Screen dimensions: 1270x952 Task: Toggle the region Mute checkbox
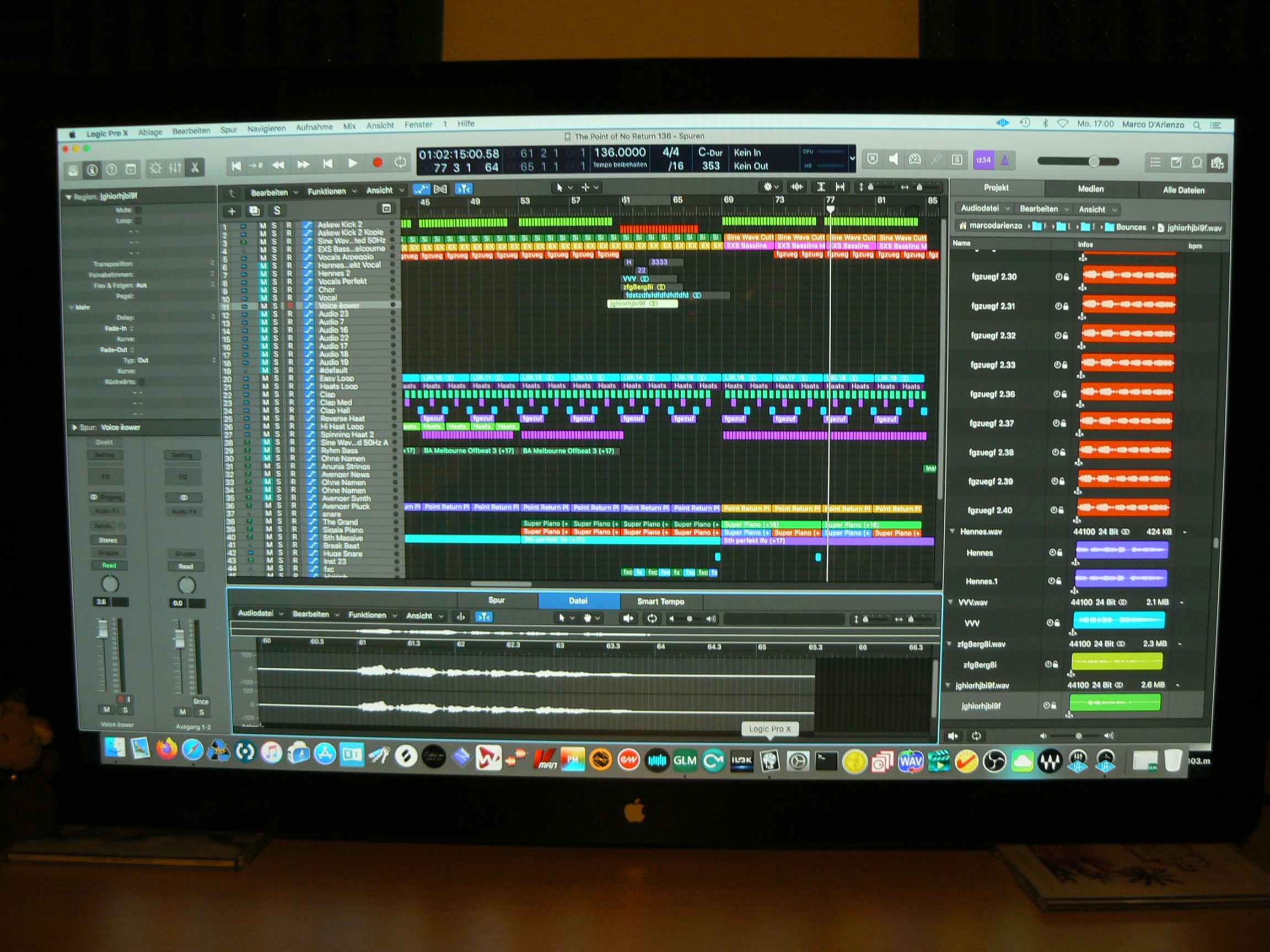point(138,210)
